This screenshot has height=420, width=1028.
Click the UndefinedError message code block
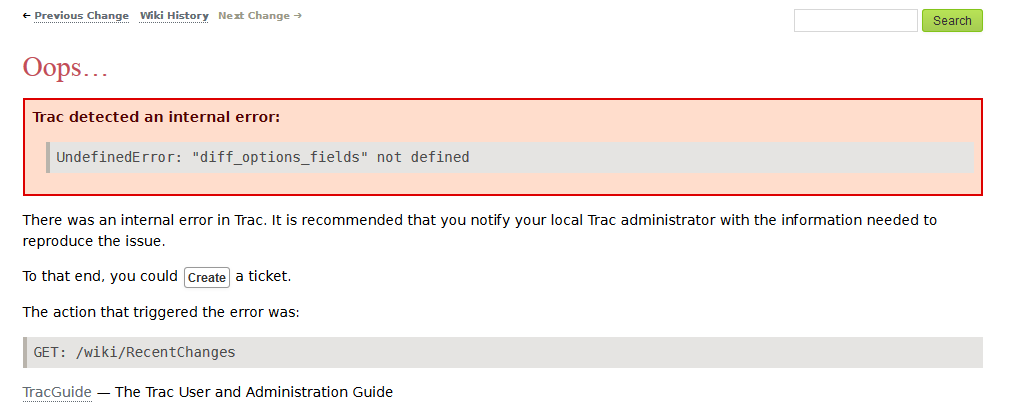(x=509, y=157)
